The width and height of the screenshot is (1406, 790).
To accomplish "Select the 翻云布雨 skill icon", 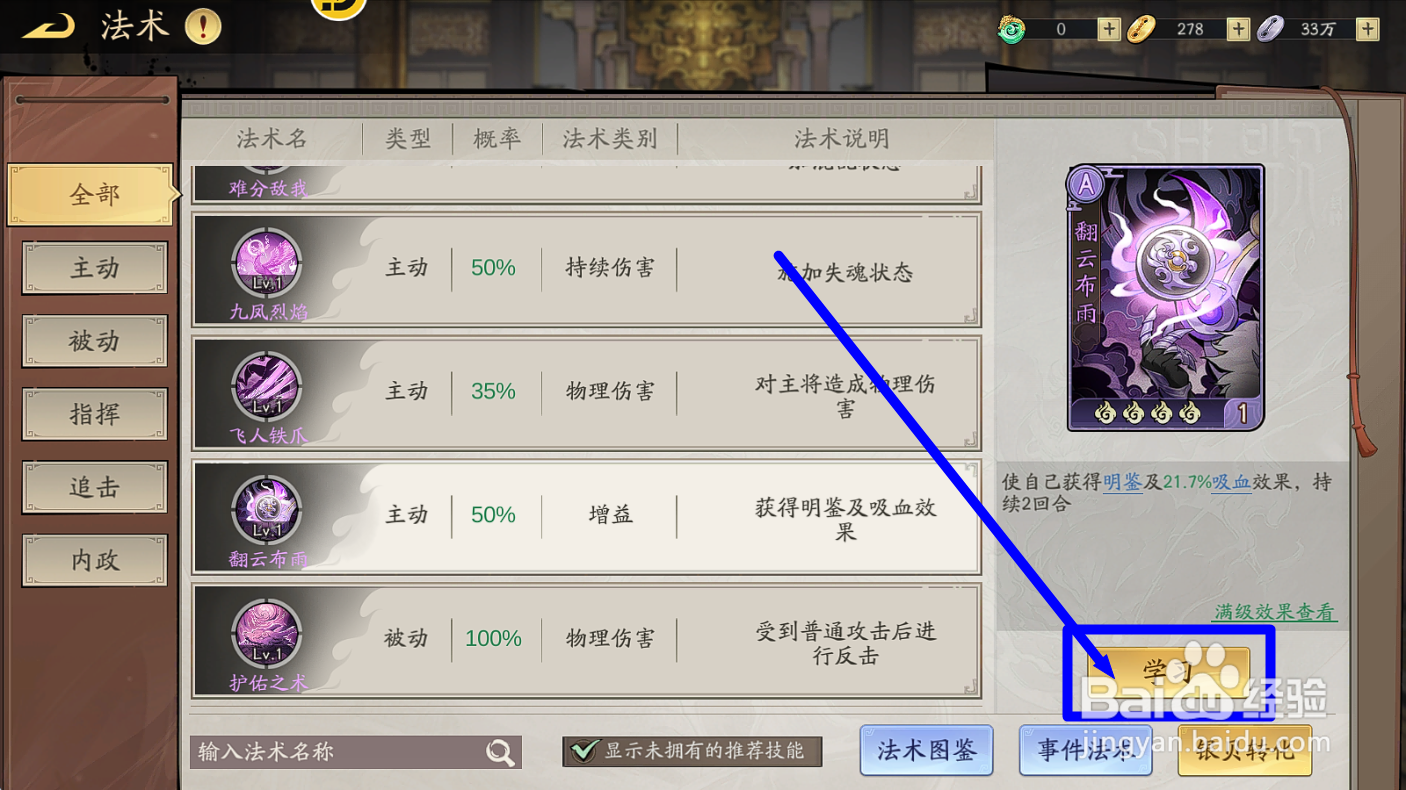I will point(267,511).
